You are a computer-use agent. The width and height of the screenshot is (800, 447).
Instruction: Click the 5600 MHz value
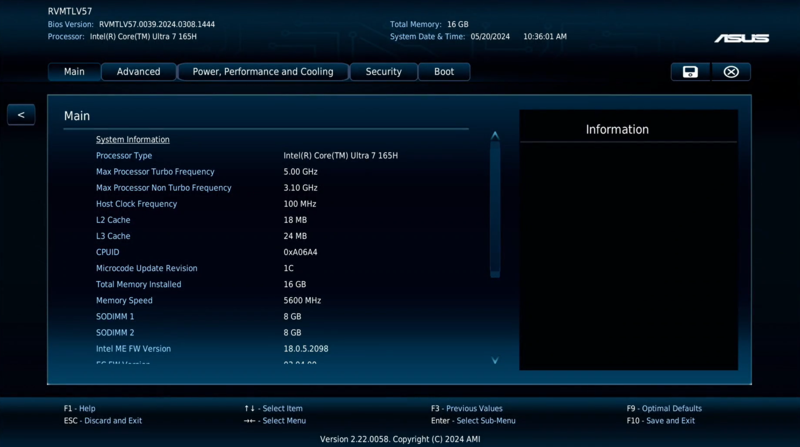(x=302, y=301)
